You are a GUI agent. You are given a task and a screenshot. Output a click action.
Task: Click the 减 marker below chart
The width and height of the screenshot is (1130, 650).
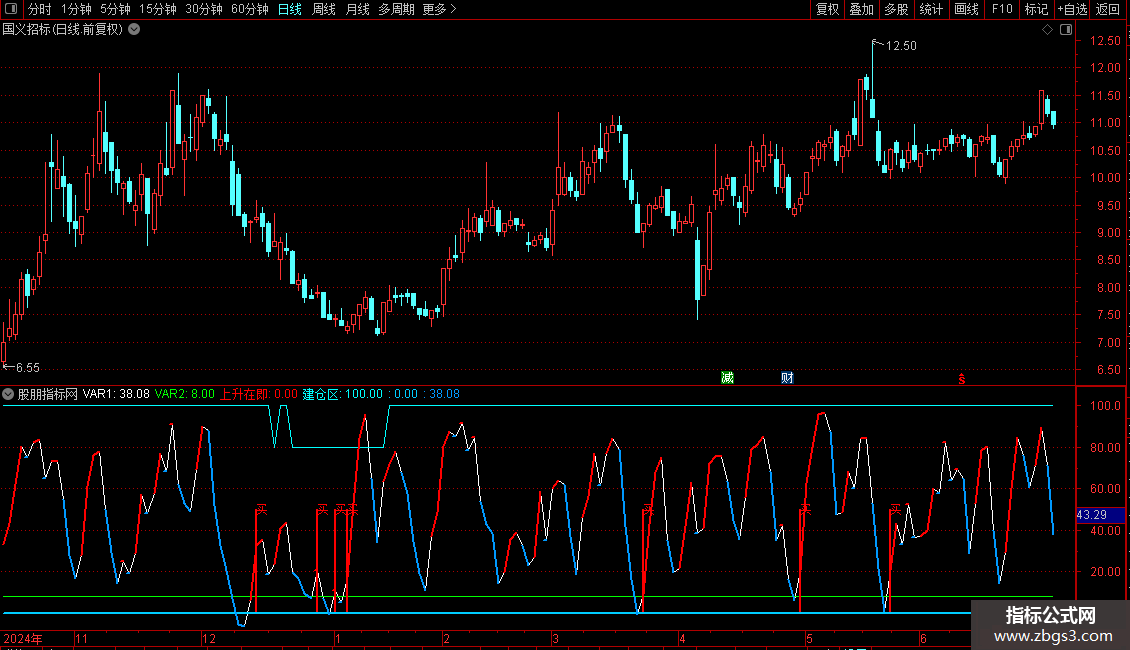click(727, 378)
